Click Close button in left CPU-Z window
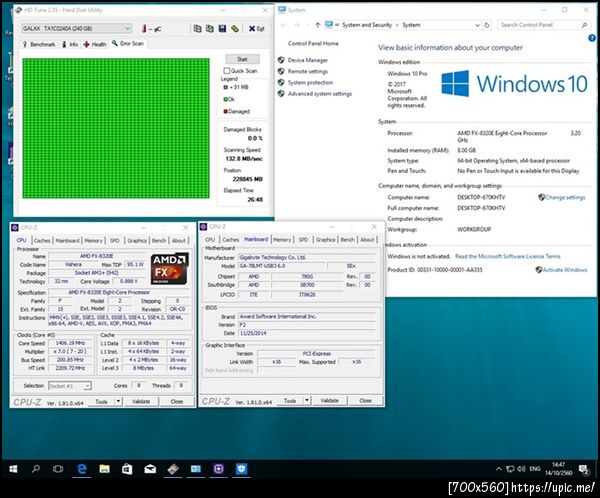The height and width of the screenshot is (498, 600). coord(176,402)
